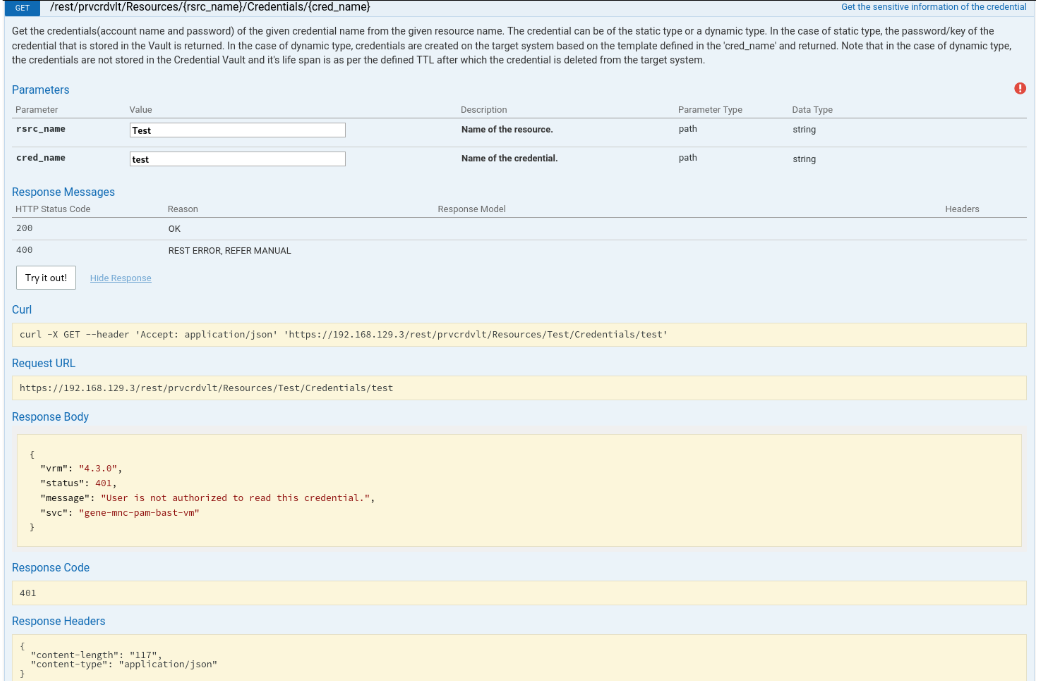Open the /rest/prvcrdvlt/Resources endpoint path
Viewport: 1037px width, 681px height.
point(210,7)
